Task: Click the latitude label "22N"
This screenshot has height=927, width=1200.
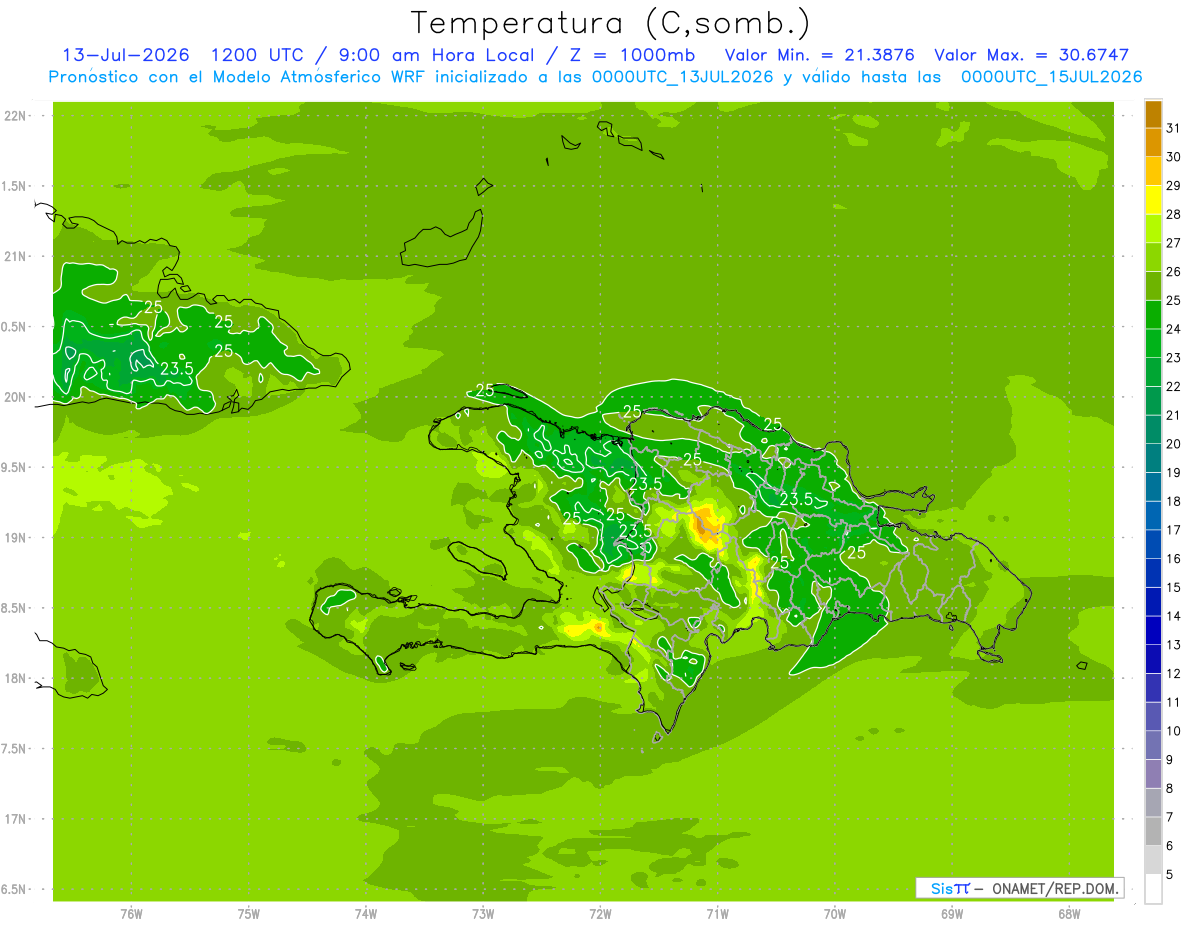Action: coord(15,116)
